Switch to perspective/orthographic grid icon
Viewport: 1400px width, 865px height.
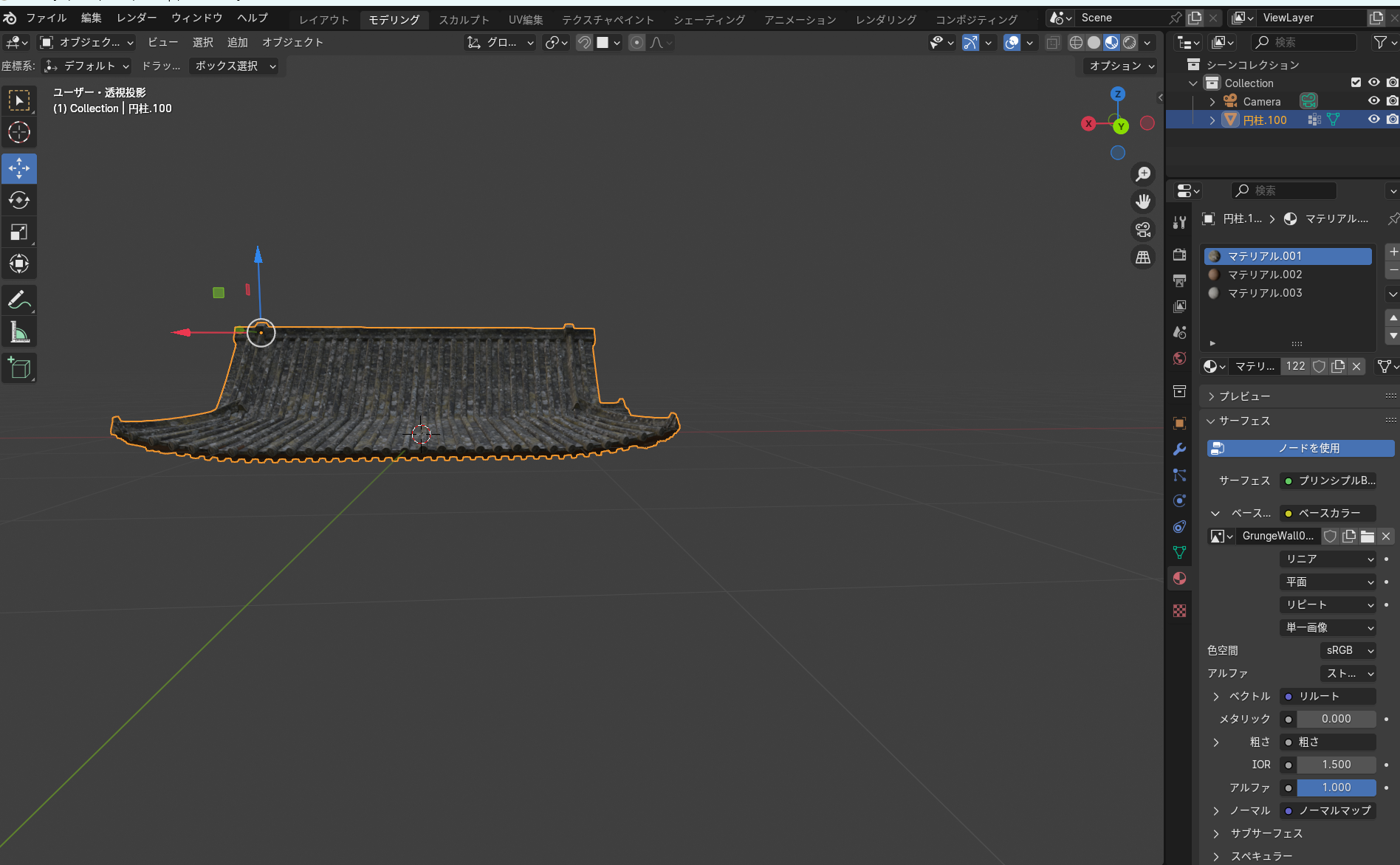(x=1143, y=257)
